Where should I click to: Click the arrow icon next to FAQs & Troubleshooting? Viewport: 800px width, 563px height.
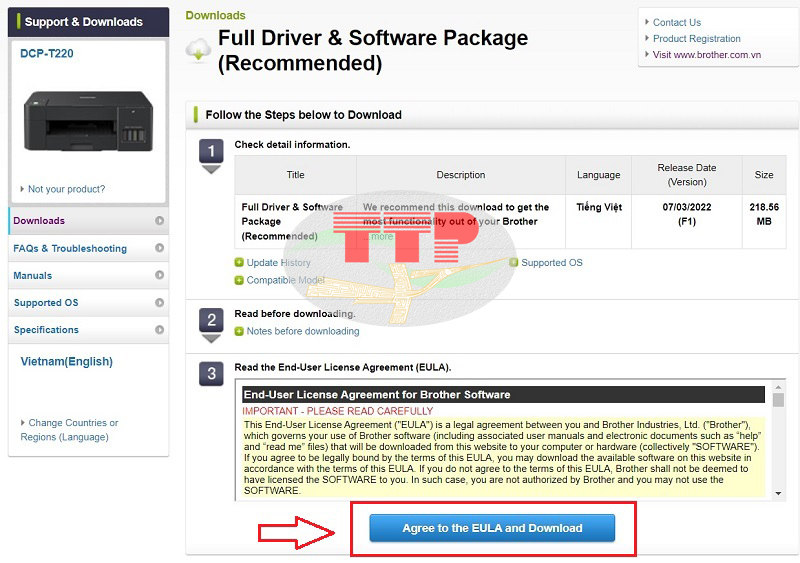[x=160, y=248]
